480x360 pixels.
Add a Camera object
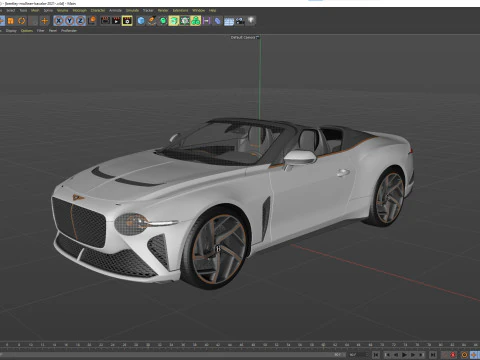click(240, 21)
